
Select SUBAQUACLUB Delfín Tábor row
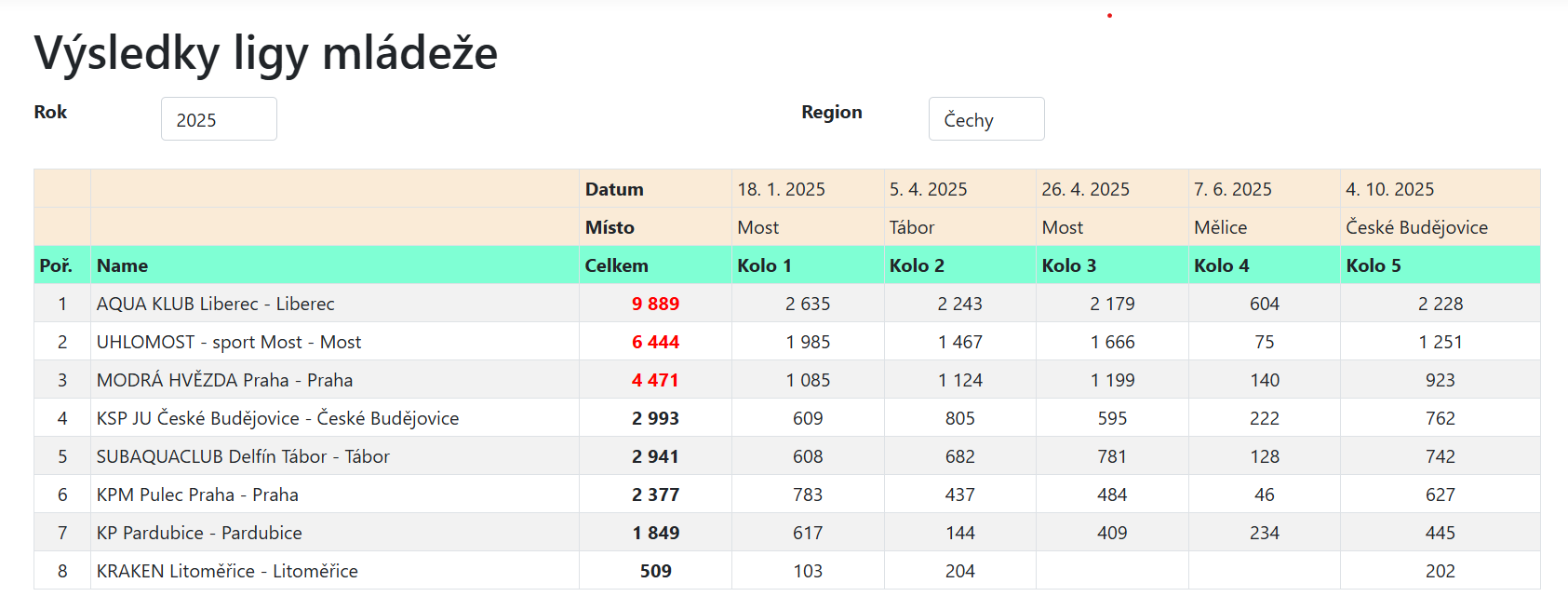point(243,456)
